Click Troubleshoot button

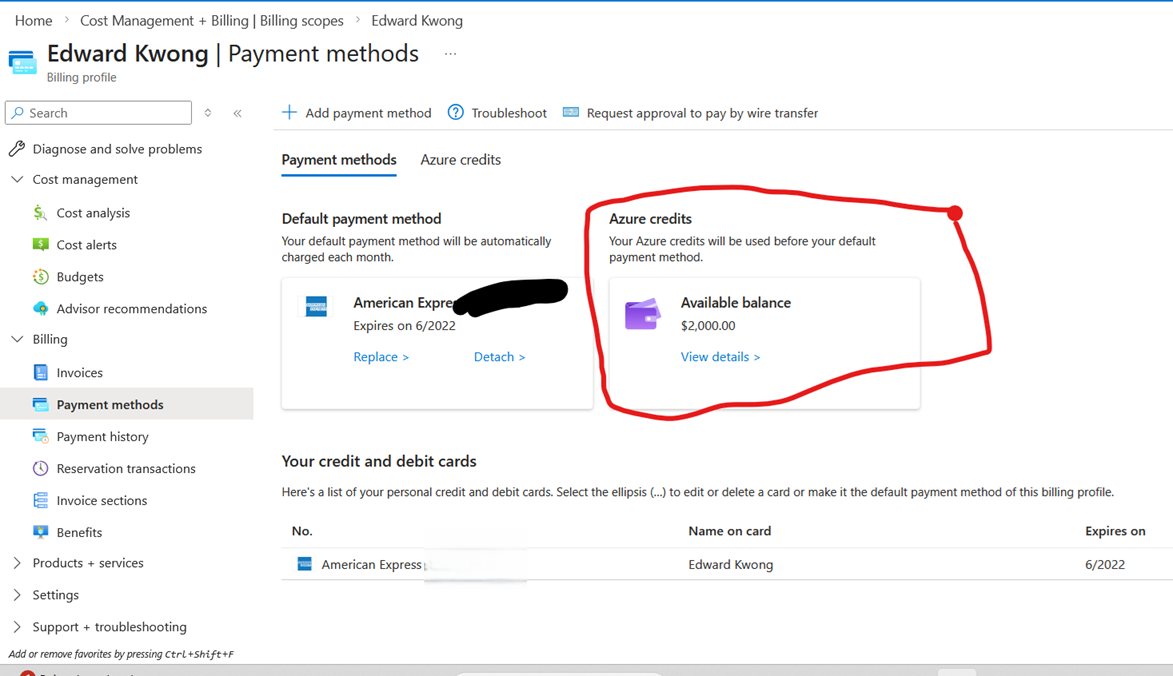(x=497, y=113)
